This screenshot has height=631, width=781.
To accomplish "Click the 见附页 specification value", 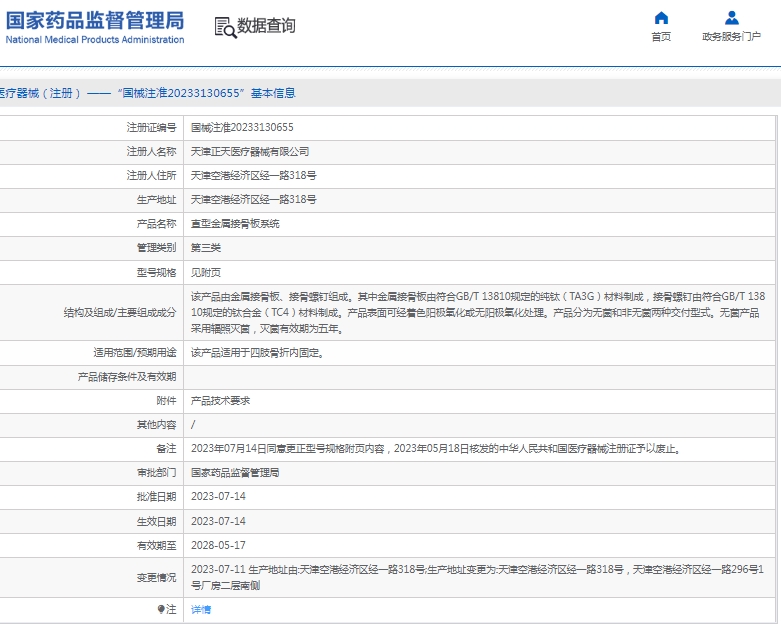I will tap(206, 273).
